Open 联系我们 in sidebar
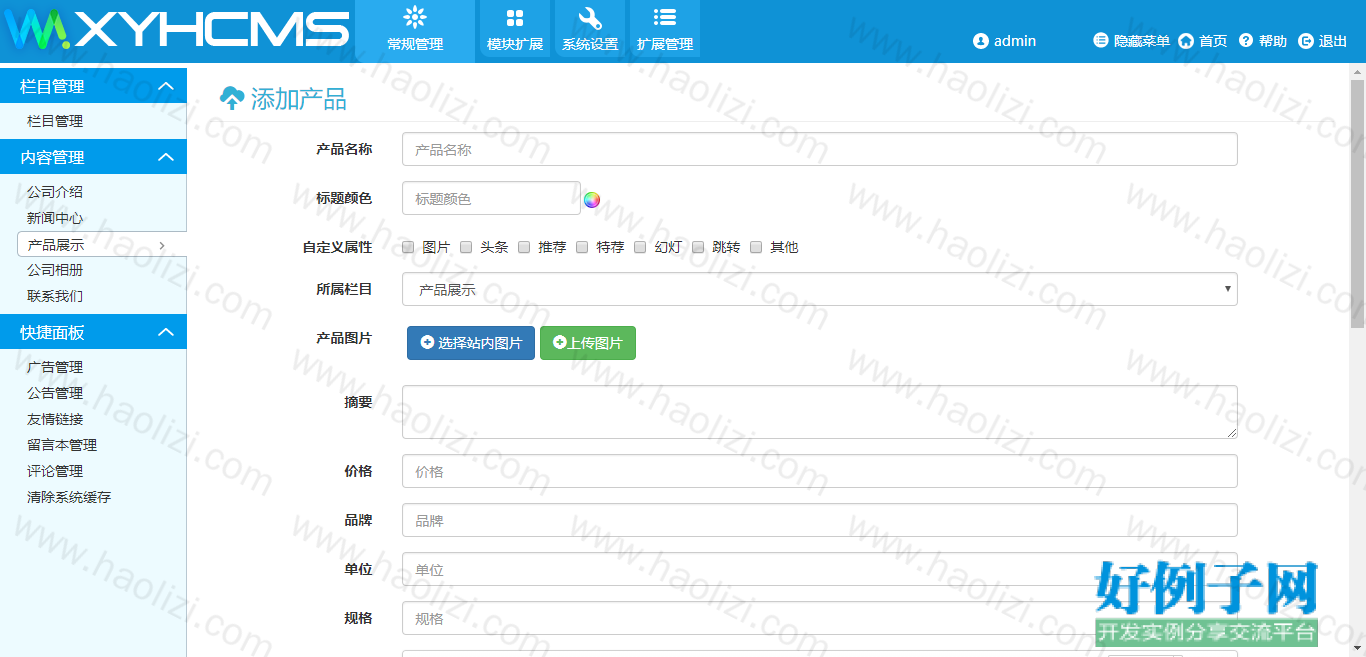1366x657 pixels. click(55, 296)
